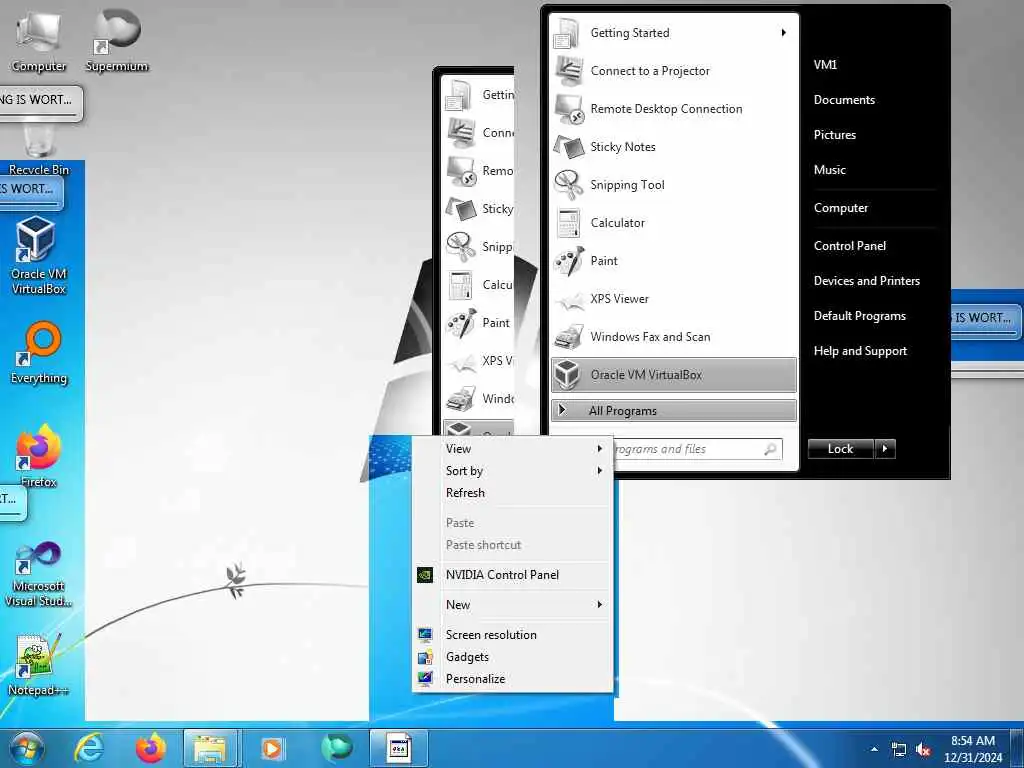Screen dimensions: 1024x768
Task: Open Help and Support
Action: tap(860, 351)
